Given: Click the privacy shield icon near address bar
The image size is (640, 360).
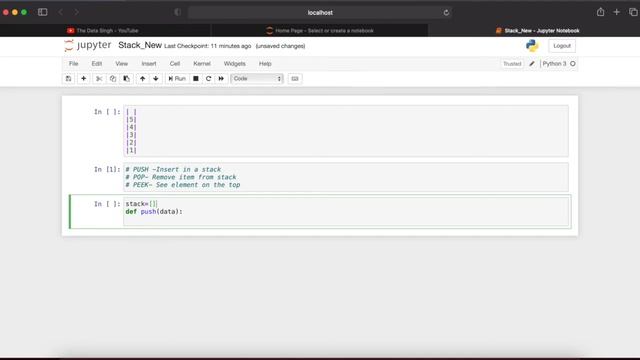Looking at the screenshot, I should point(178,12).
